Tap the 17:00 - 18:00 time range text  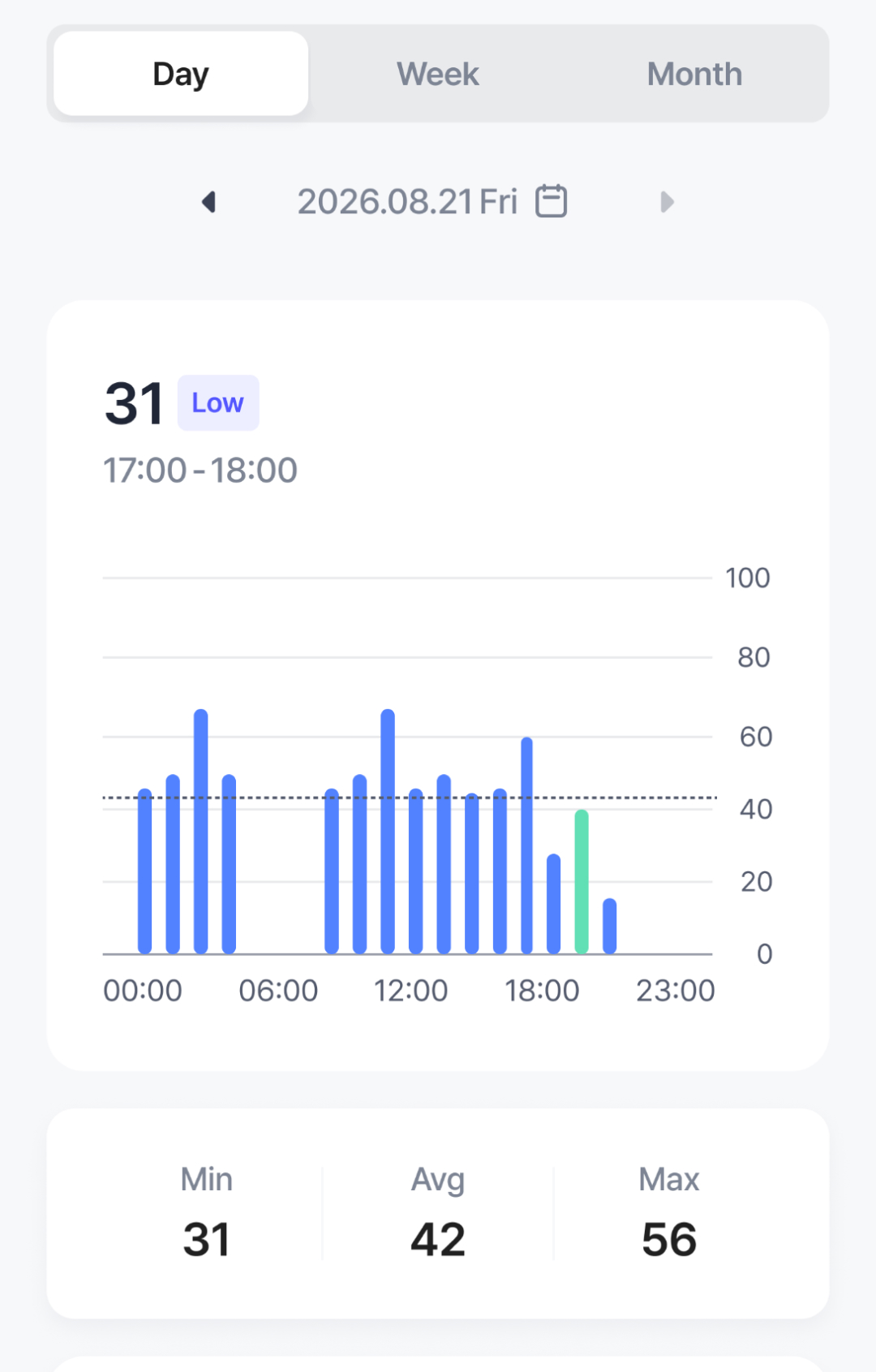[x=200, y=471]
